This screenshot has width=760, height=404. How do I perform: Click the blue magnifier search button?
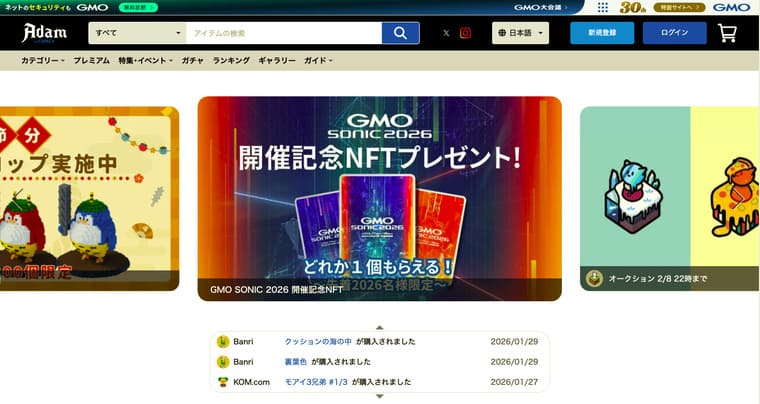(400, 33)
